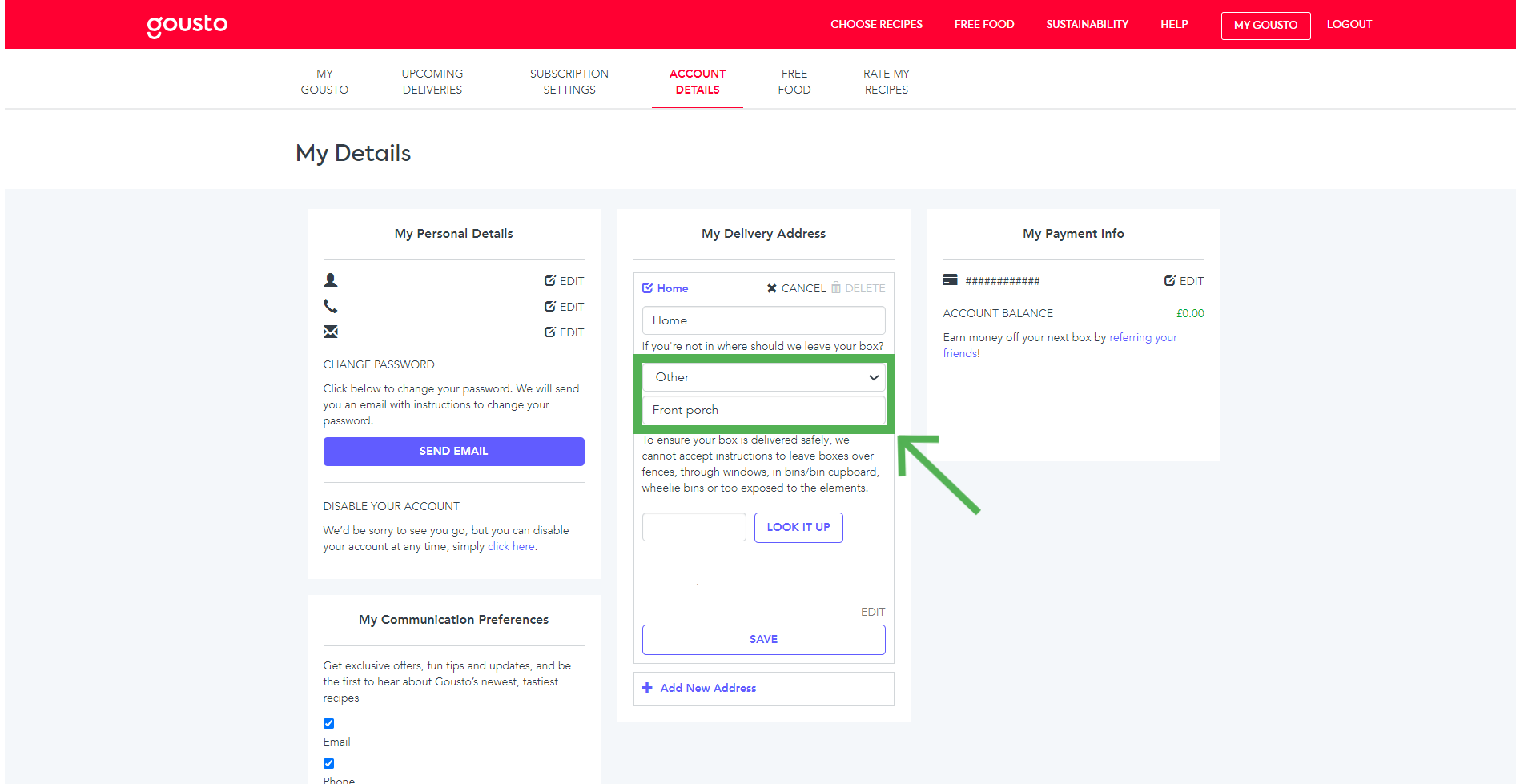Click the ACCOUNT BALANCE label
The height and width of the screenshot is (784, 1516).
pyautogui.click(x=998, y=313)
